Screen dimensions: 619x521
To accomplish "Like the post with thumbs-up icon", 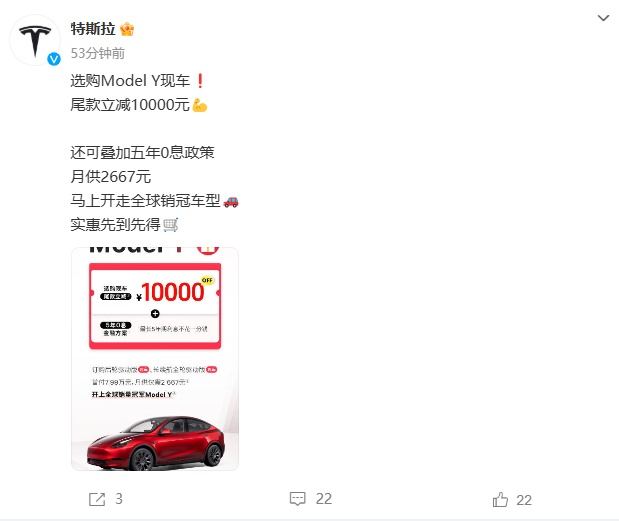I will [x=500, y=500].
